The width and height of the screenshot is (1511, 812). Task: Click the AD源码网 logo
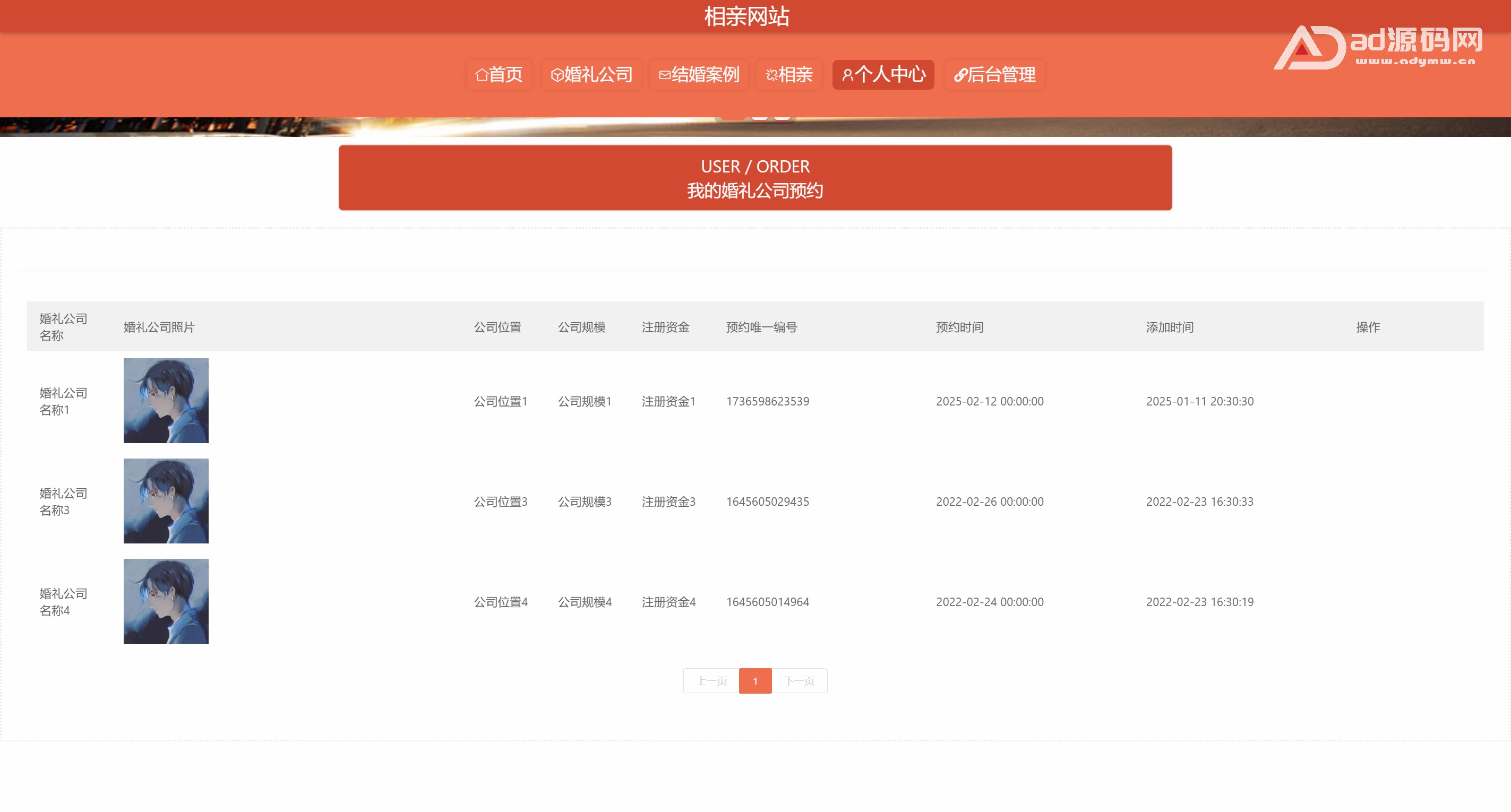tap(1377, 47)
